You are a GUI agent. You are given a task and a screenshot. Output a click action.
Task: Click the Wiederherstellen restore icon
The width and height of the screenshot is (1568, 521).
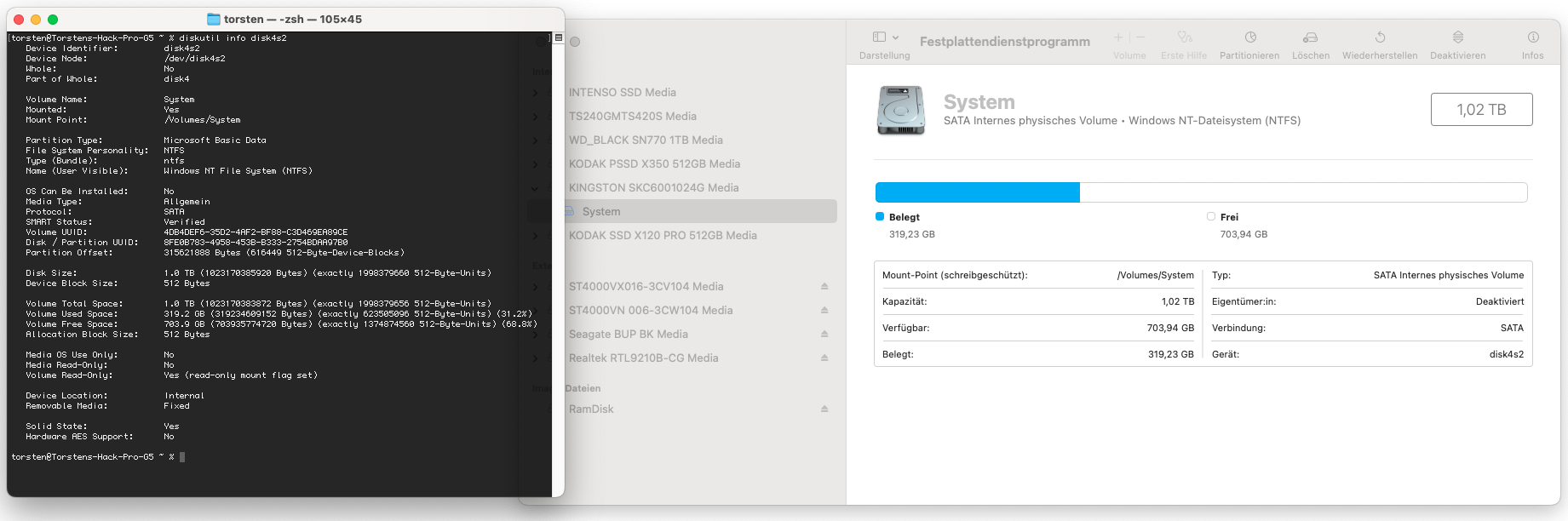pos(1380,37)
